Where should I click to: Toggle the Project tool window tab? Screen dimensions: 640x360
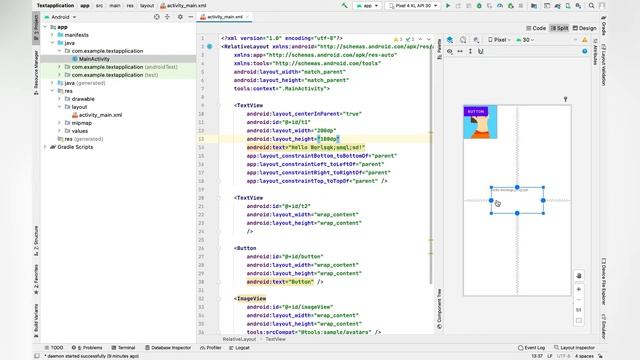36,28
